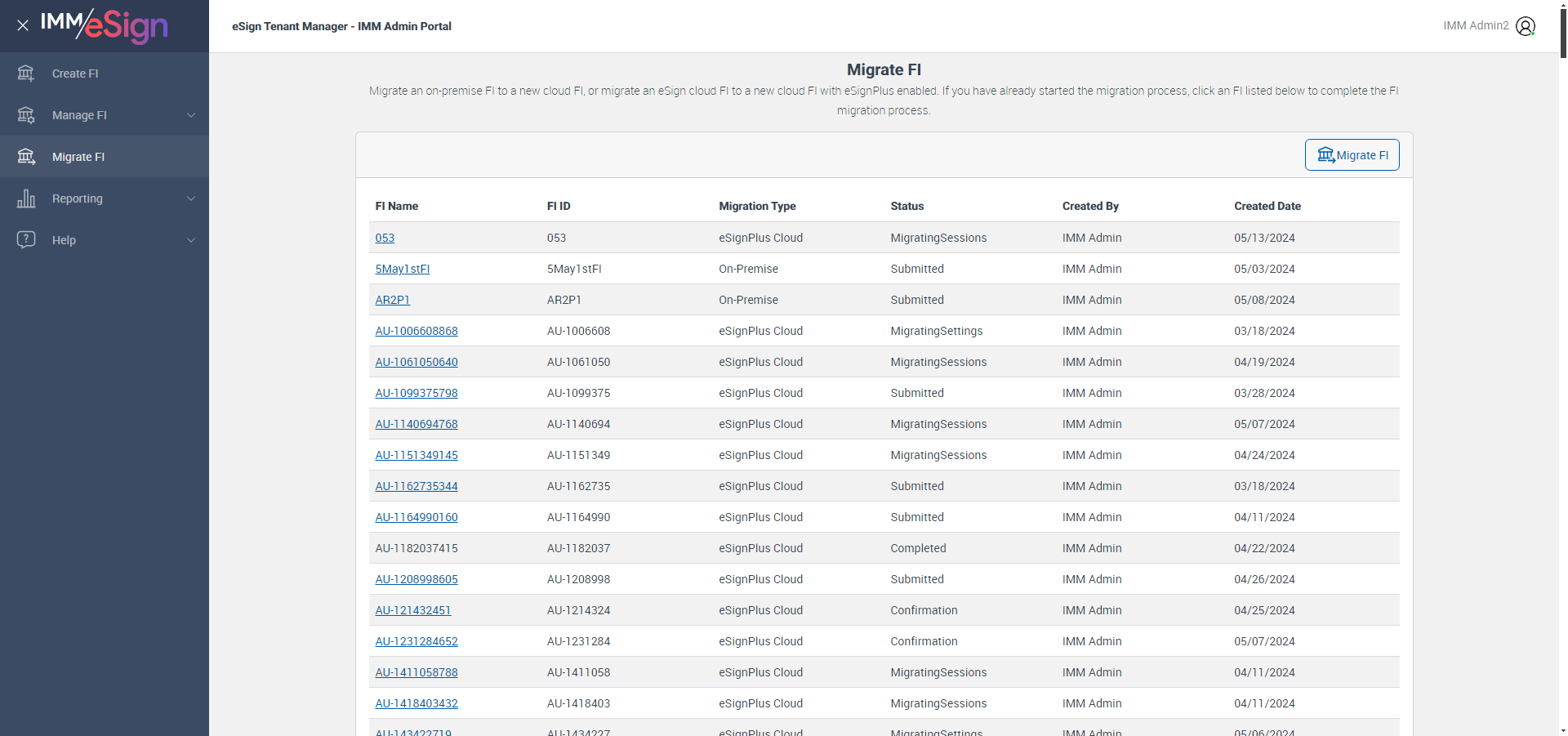Expand the Help menu chevron
This screenshot has height=736, width=1568.
tap(191, 240)
